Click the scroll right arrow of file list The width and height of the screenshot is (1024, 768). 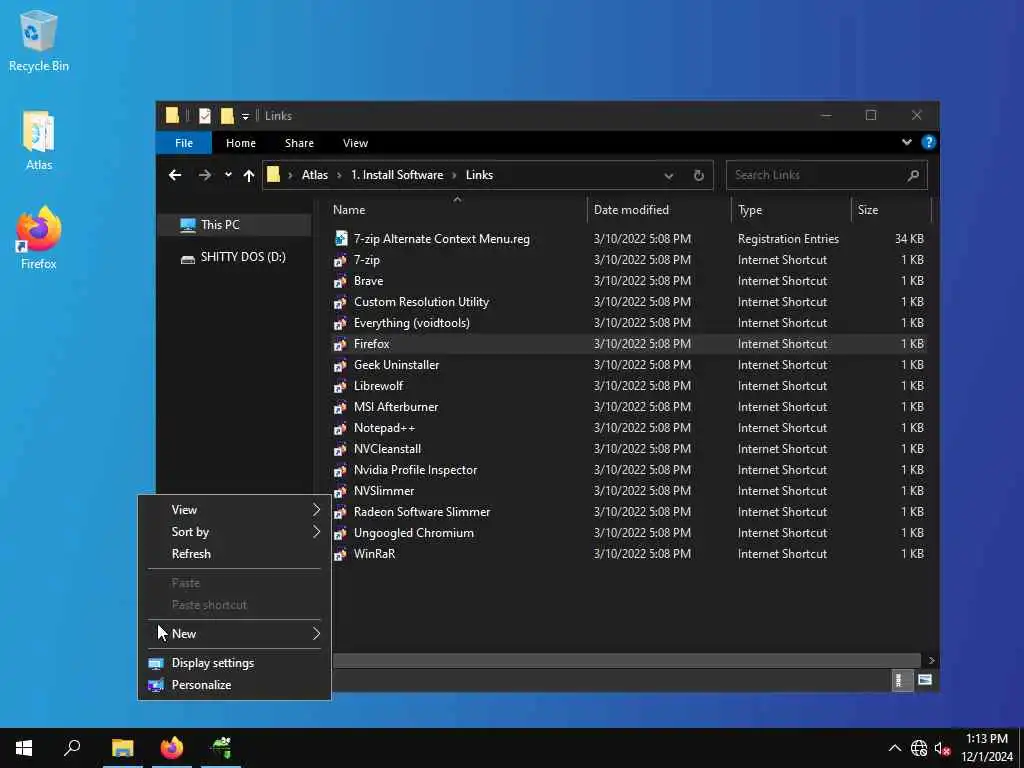pyautogui.click(x=931, y=661)
